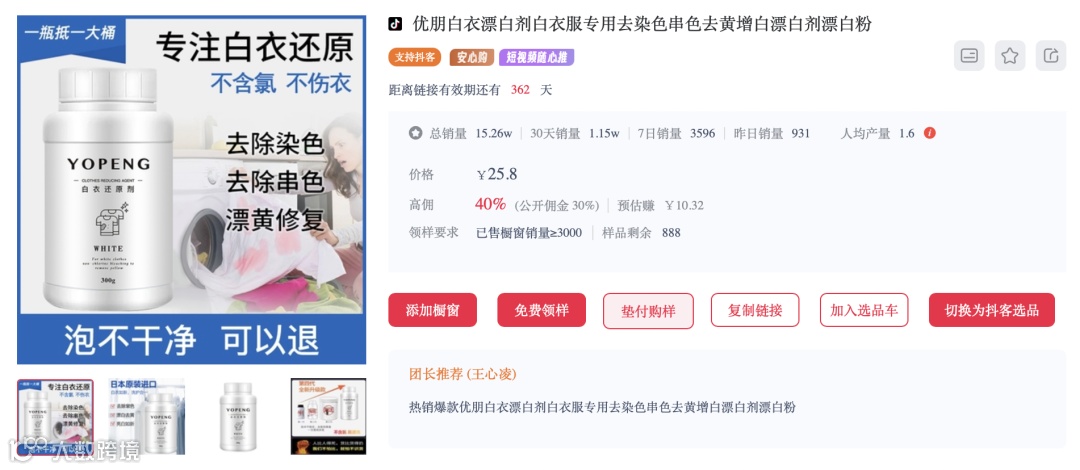
Task: Click the TikTok logo before product title
Action: [x=395, y=24]
